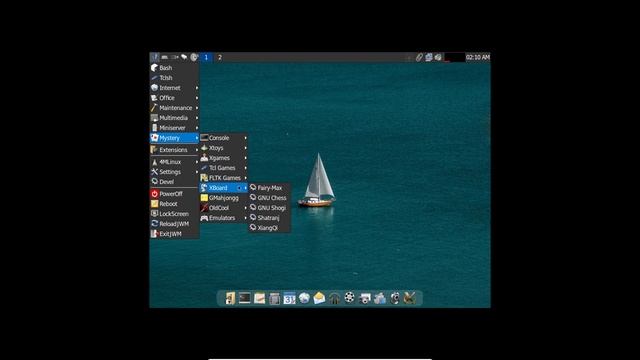
Task: Click the network monitors tray icon
Action: pos(429,57)
